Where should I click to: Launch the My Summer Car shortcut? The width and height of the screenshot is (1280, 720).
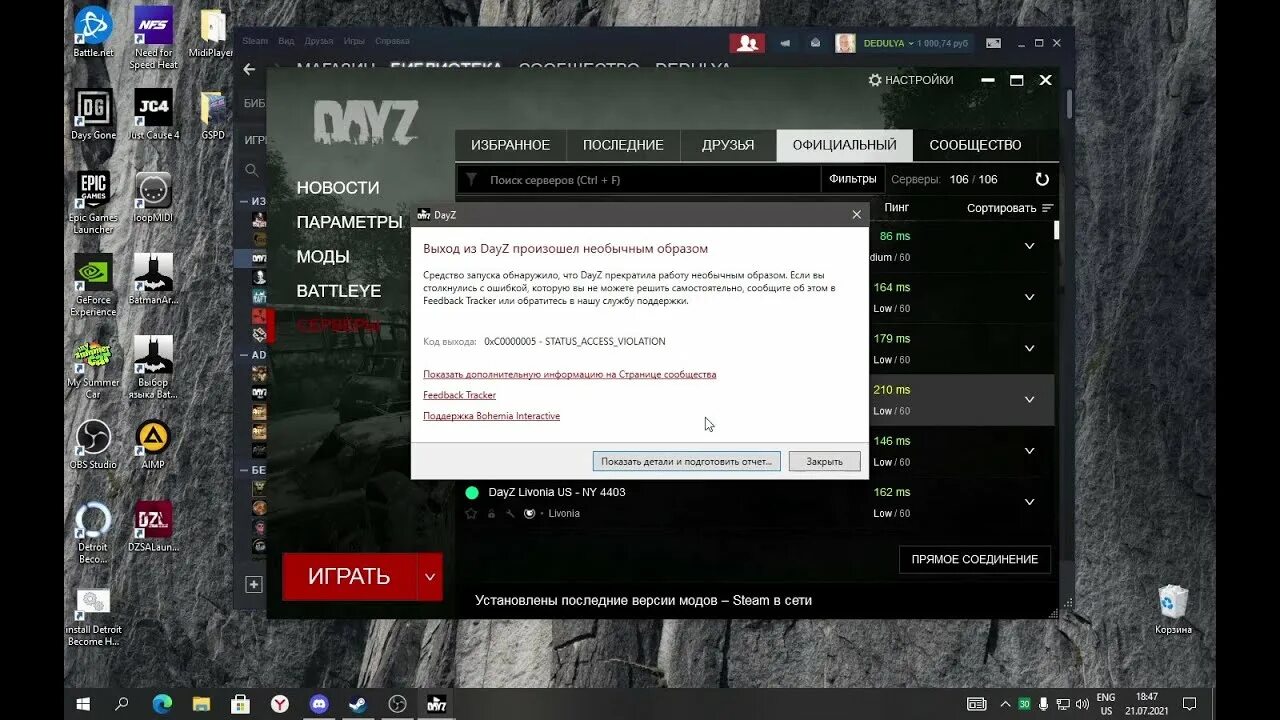[x=93, y=367]
